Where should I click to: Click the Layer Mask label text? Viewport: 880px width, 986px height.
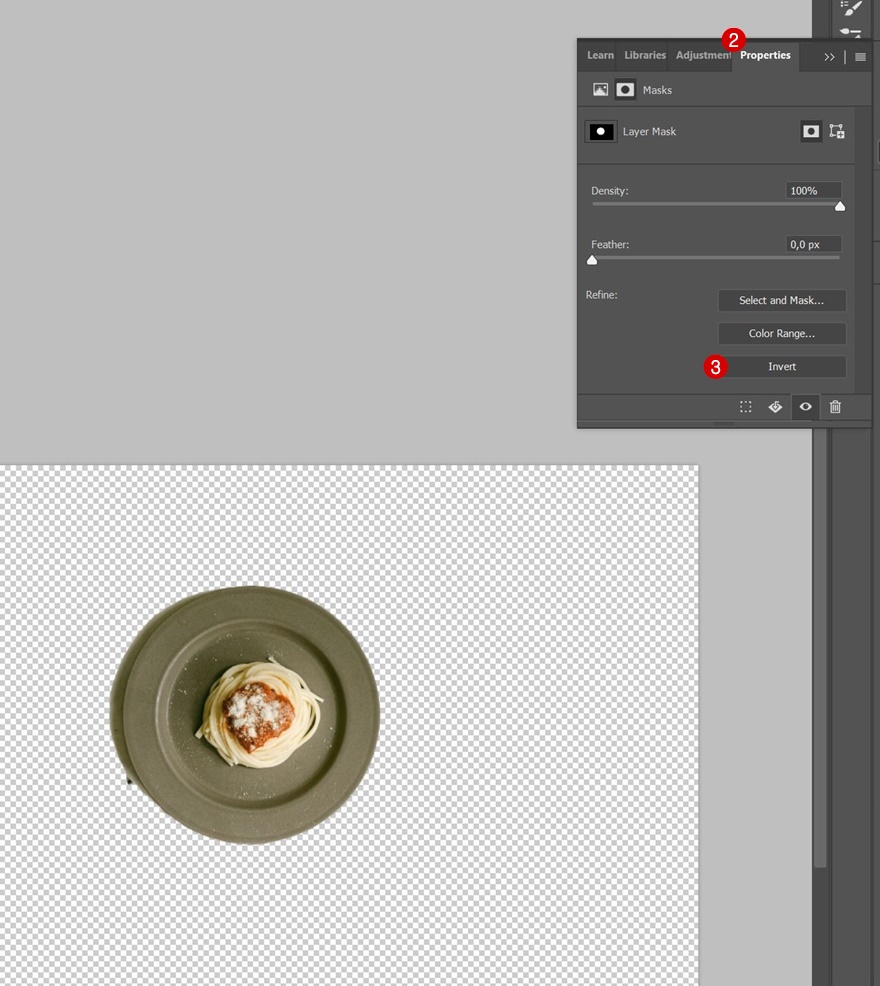pos(649,131)
